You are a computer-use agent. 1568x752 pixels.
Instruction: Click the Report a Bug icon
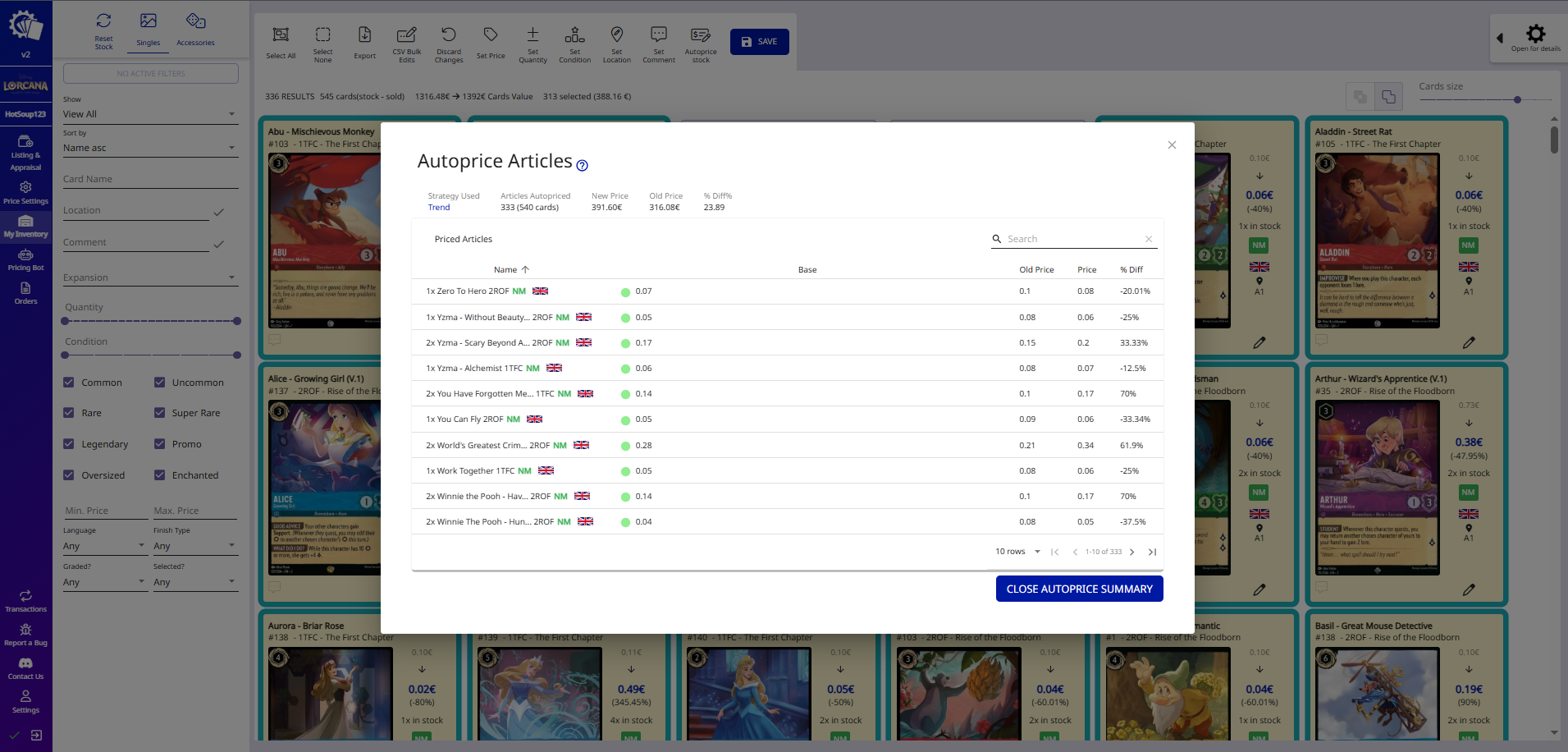click(25, 630)
